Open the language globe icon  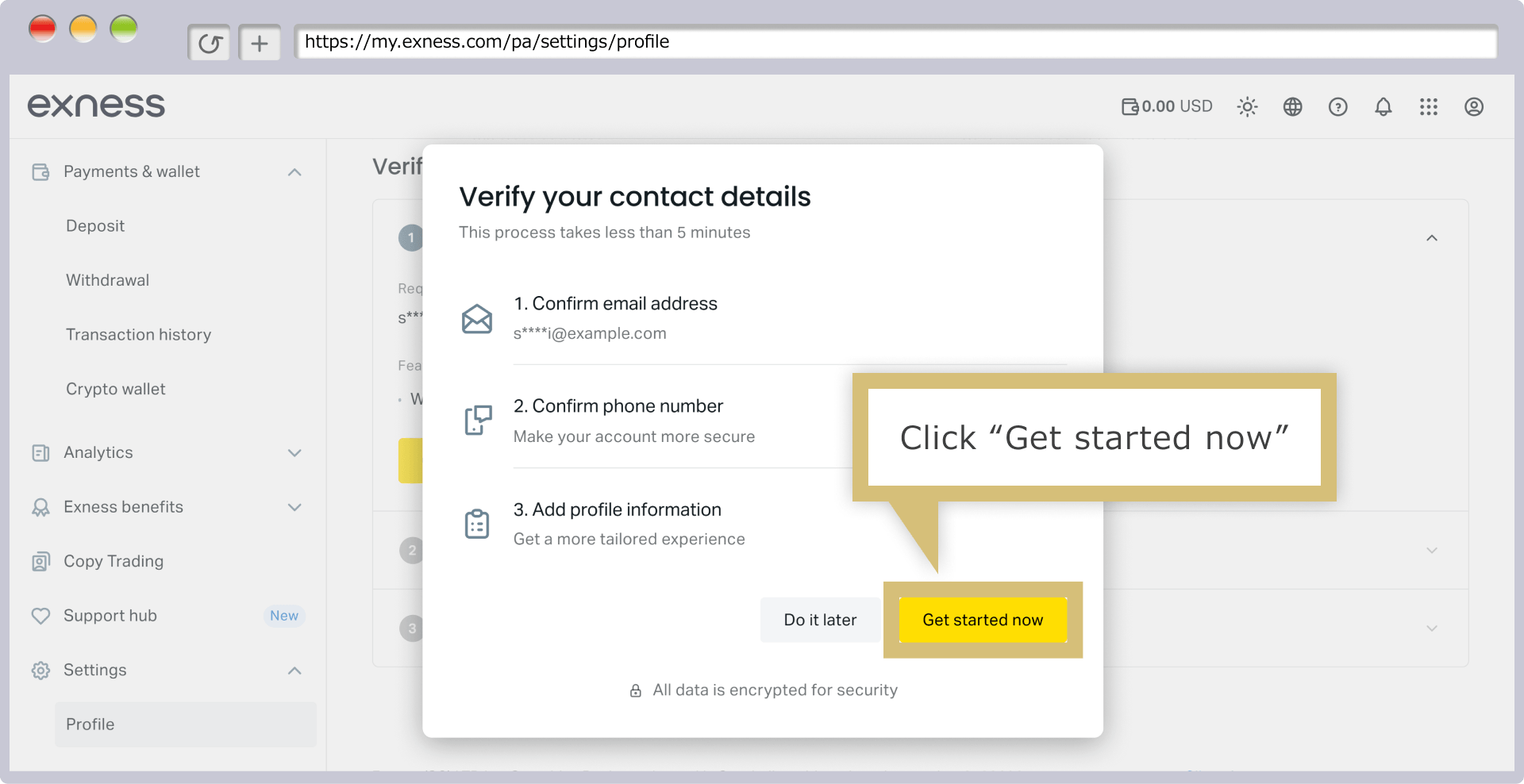pyautogui.click(x=1292, y=106)
